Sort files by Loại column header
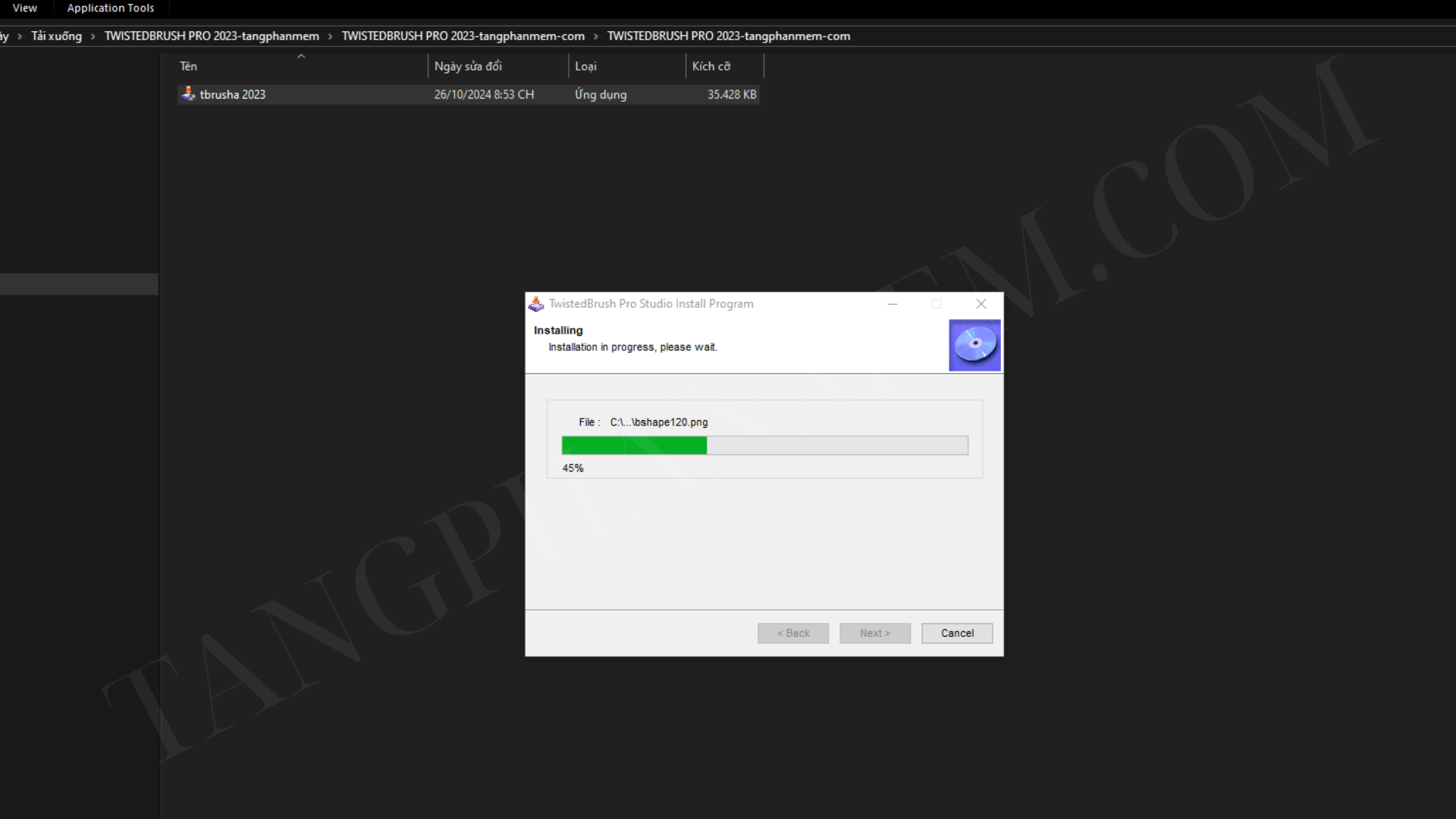 585,67
